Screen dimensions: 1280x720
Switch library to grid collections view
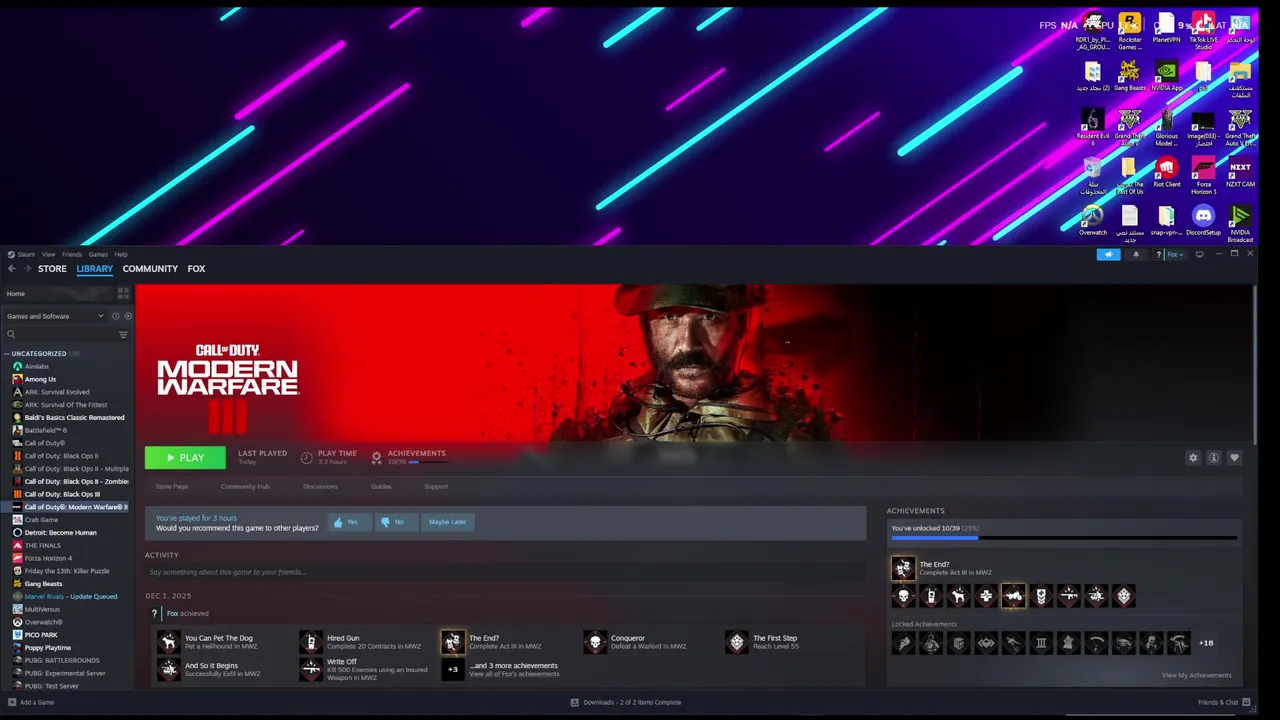point(123,294)
